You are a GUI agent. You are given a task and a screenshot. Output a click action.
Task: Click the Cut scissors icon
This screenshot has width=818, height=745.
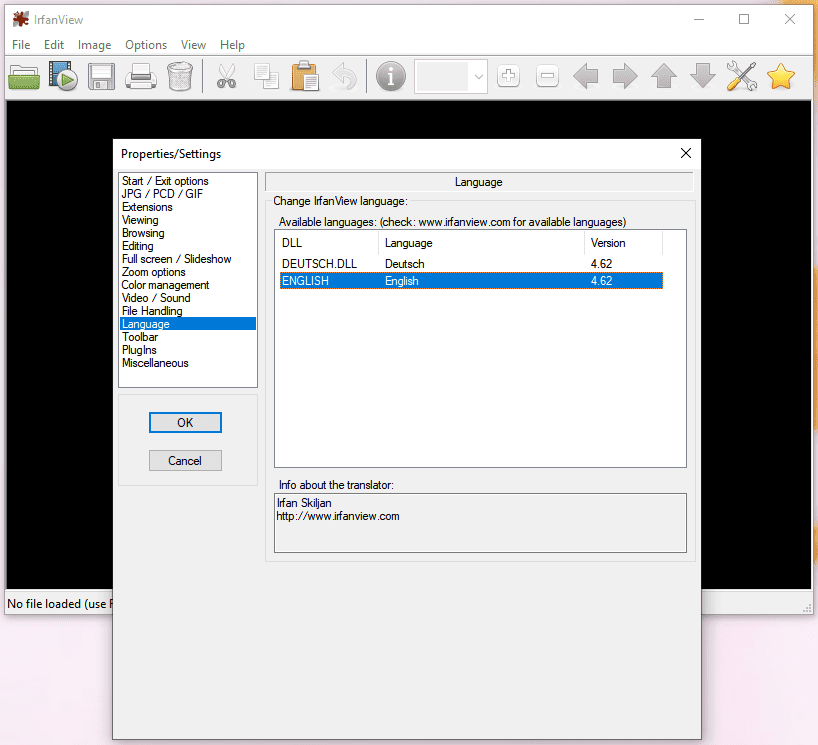click(226, 76)
